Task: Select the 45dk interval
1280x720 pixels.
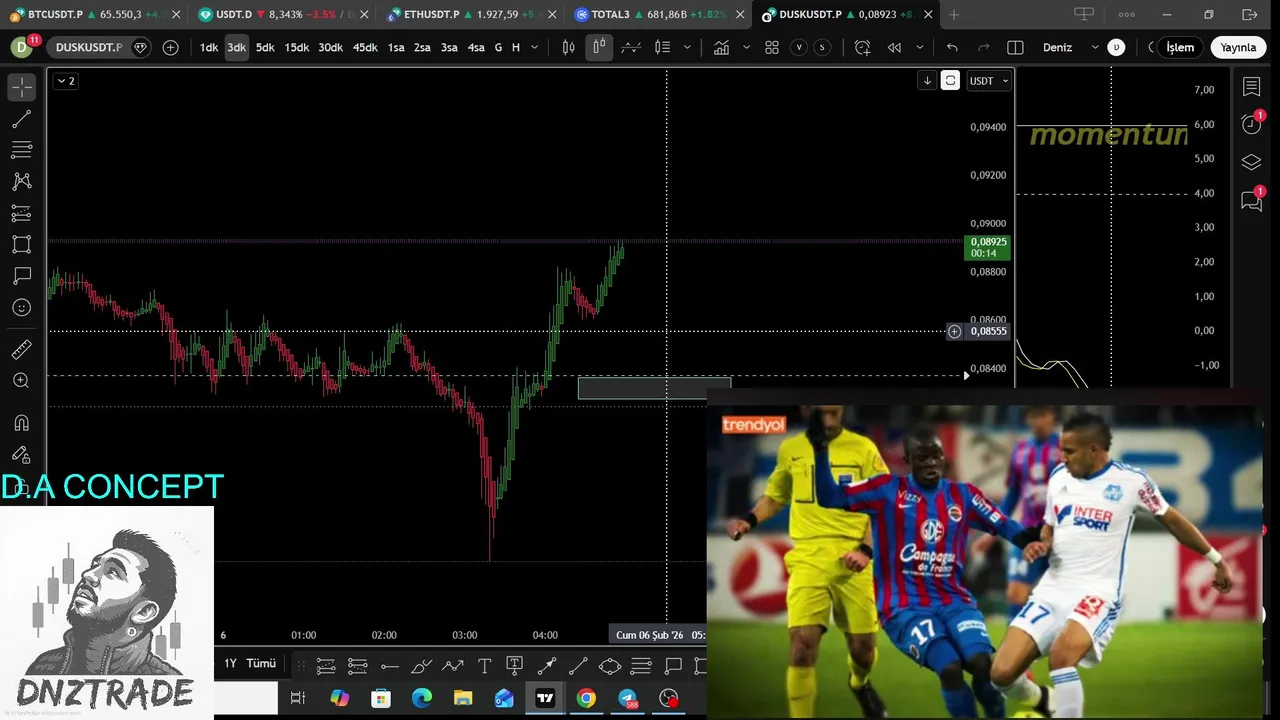Action: pyautogui.click(x=365, y=47)
